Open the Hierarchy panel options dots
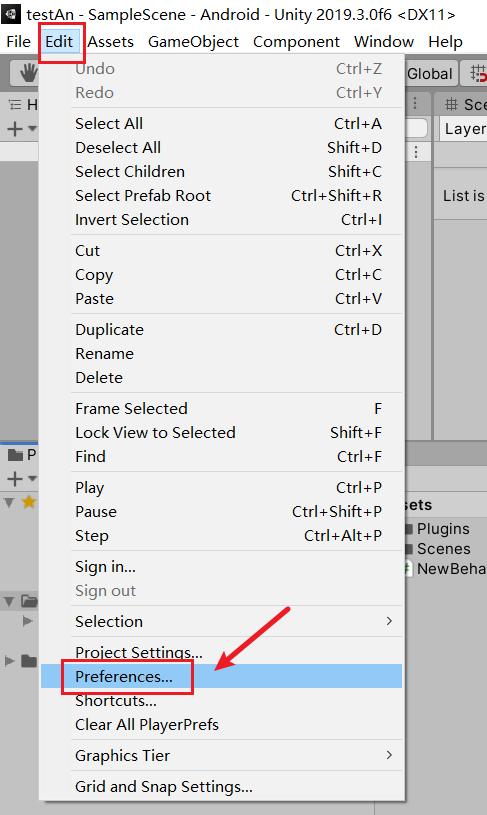487x815 pixels. pos(415,103)
